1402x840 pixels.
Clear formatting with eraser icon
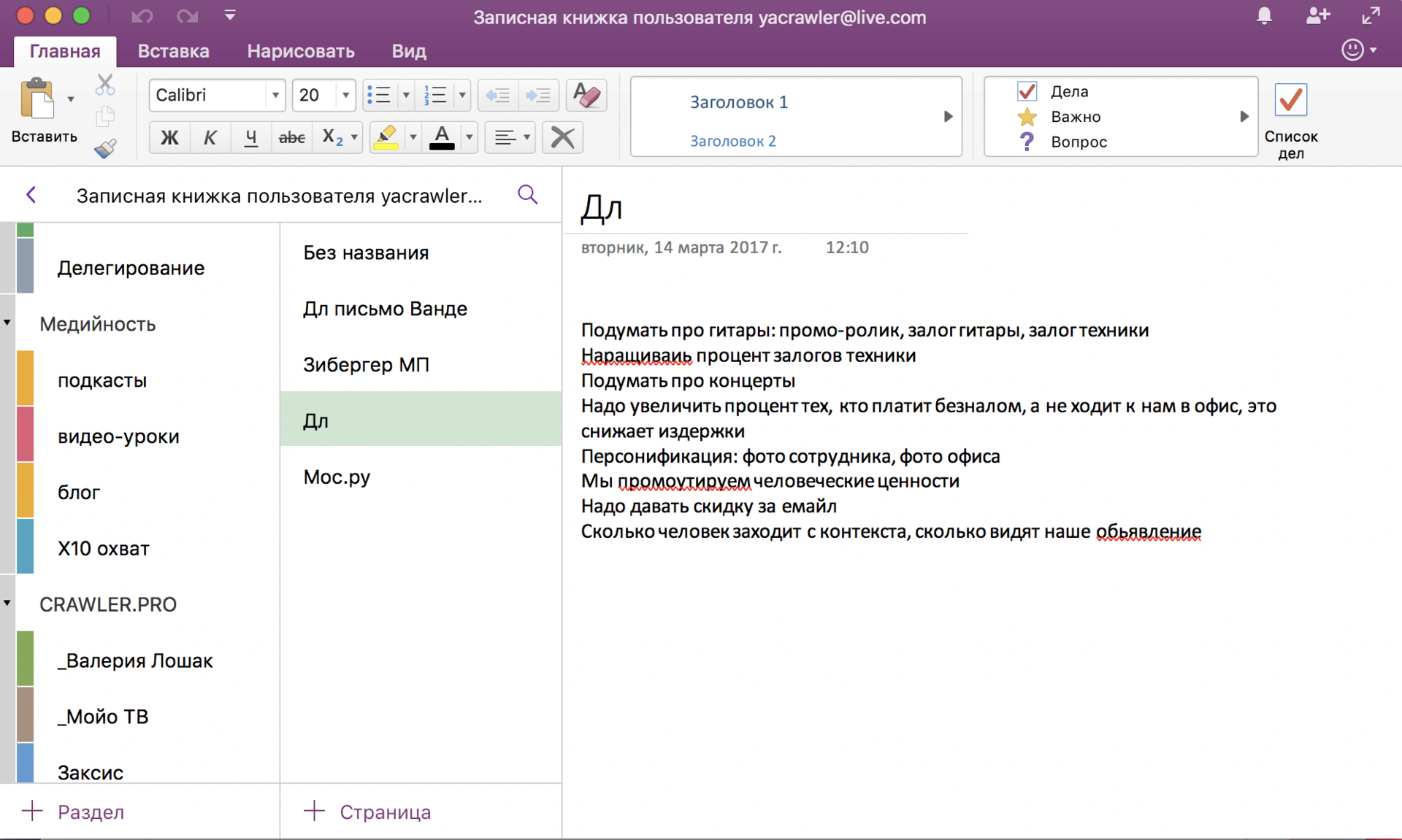[x=586, y=96]
